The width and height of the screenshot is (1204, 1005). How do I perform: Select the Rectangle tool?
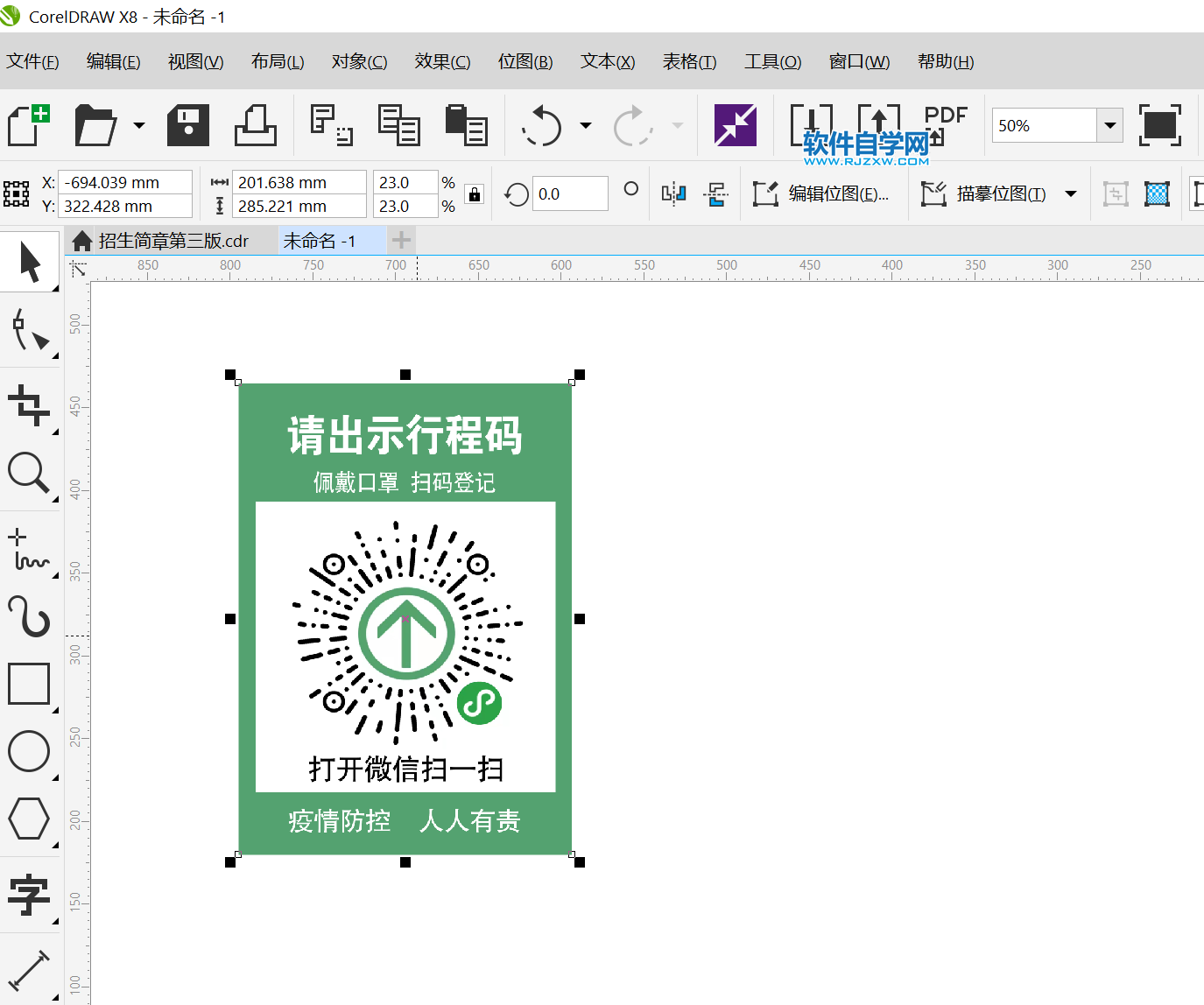pyautogui.click(x=29, y=684)
